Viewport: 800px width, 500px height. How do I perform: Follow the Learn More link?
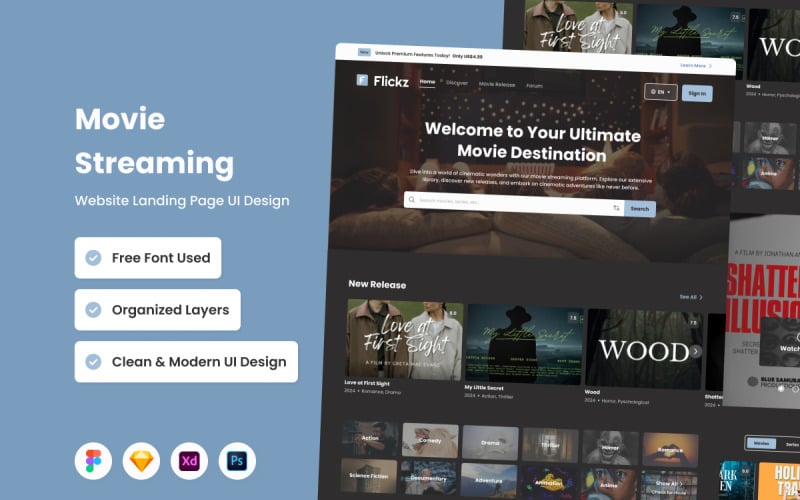[x=693, y=65]
